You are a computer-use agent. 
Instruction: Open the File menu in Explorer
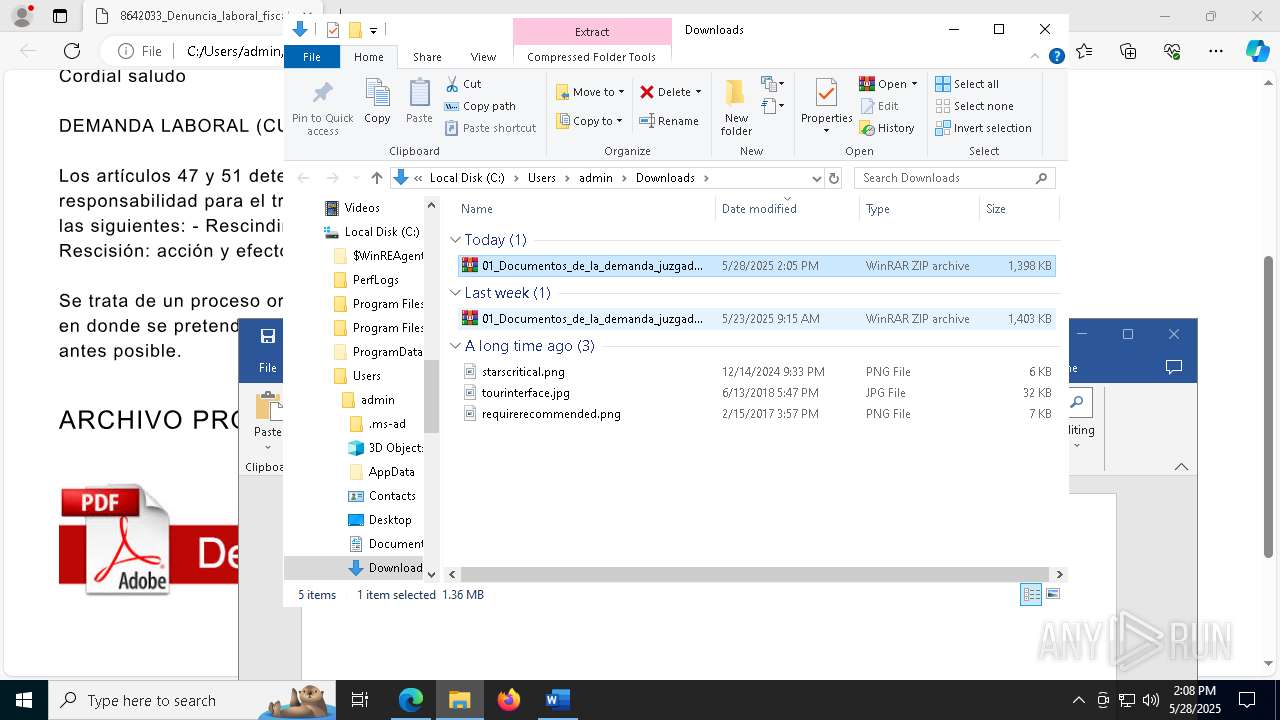(312, 57)
